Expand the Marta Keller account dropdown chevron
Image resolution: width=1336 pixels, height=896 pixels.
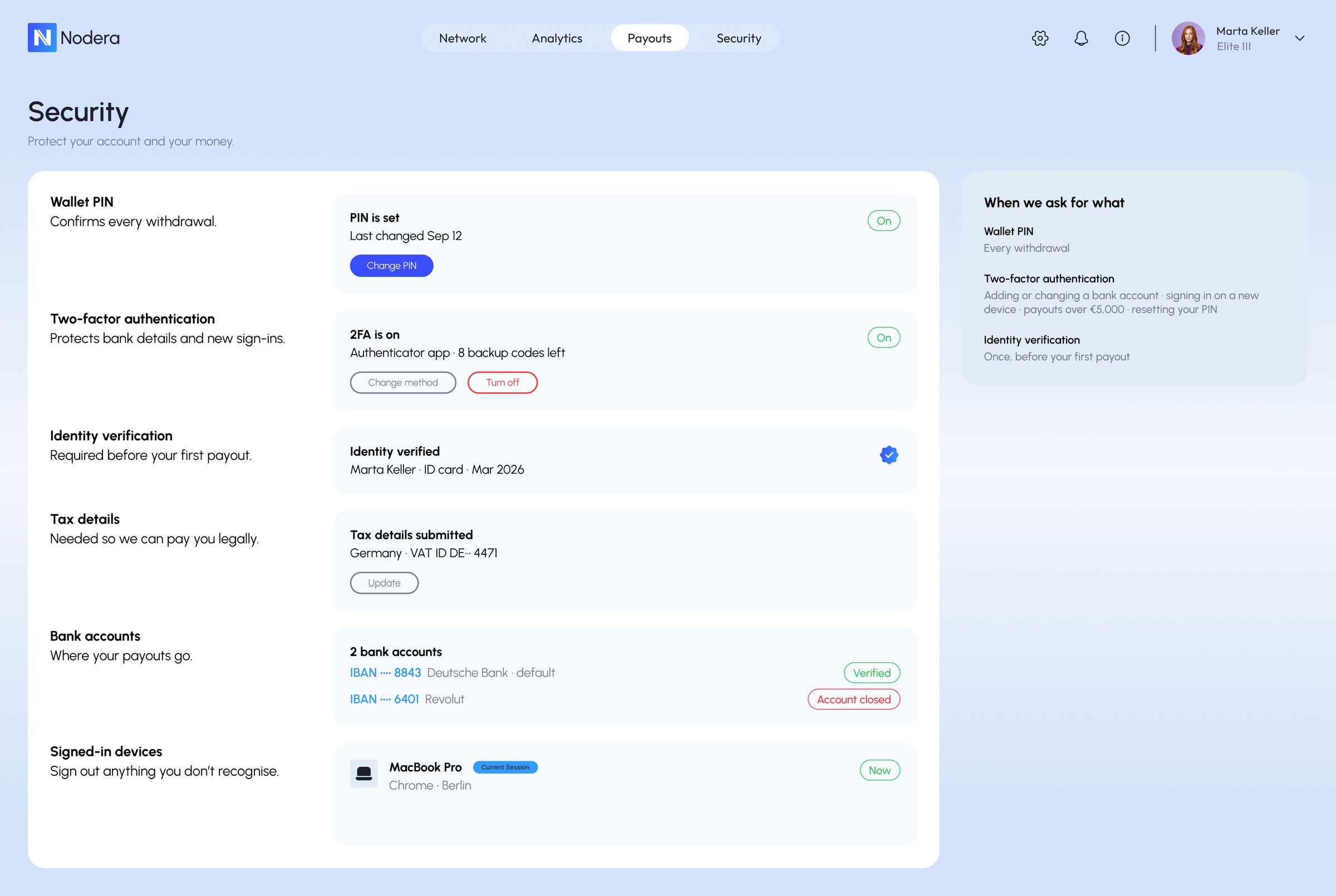tap(1299, 38)
